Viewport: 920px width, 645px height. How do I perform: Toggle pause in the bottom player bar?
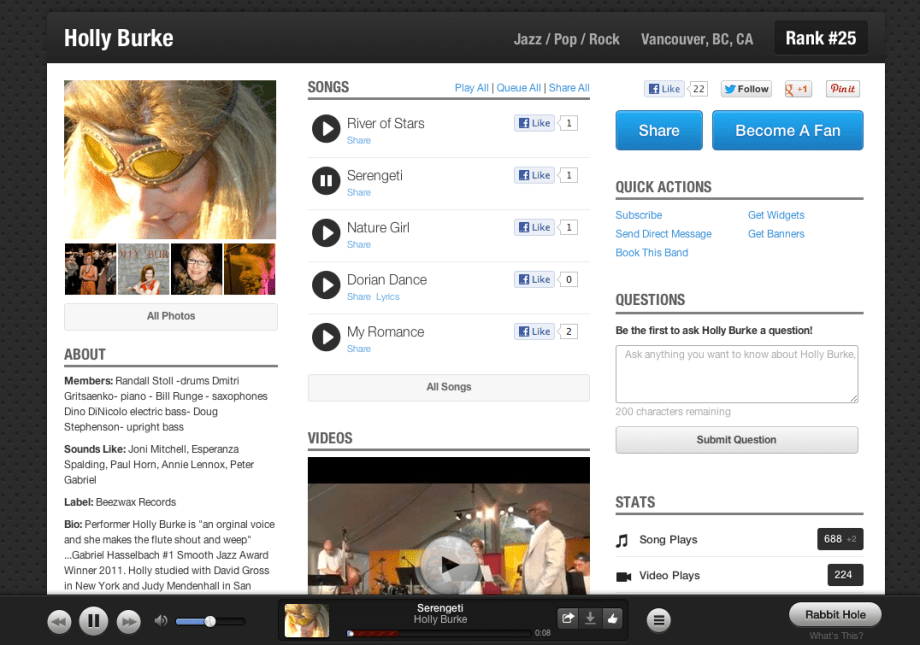93,621
